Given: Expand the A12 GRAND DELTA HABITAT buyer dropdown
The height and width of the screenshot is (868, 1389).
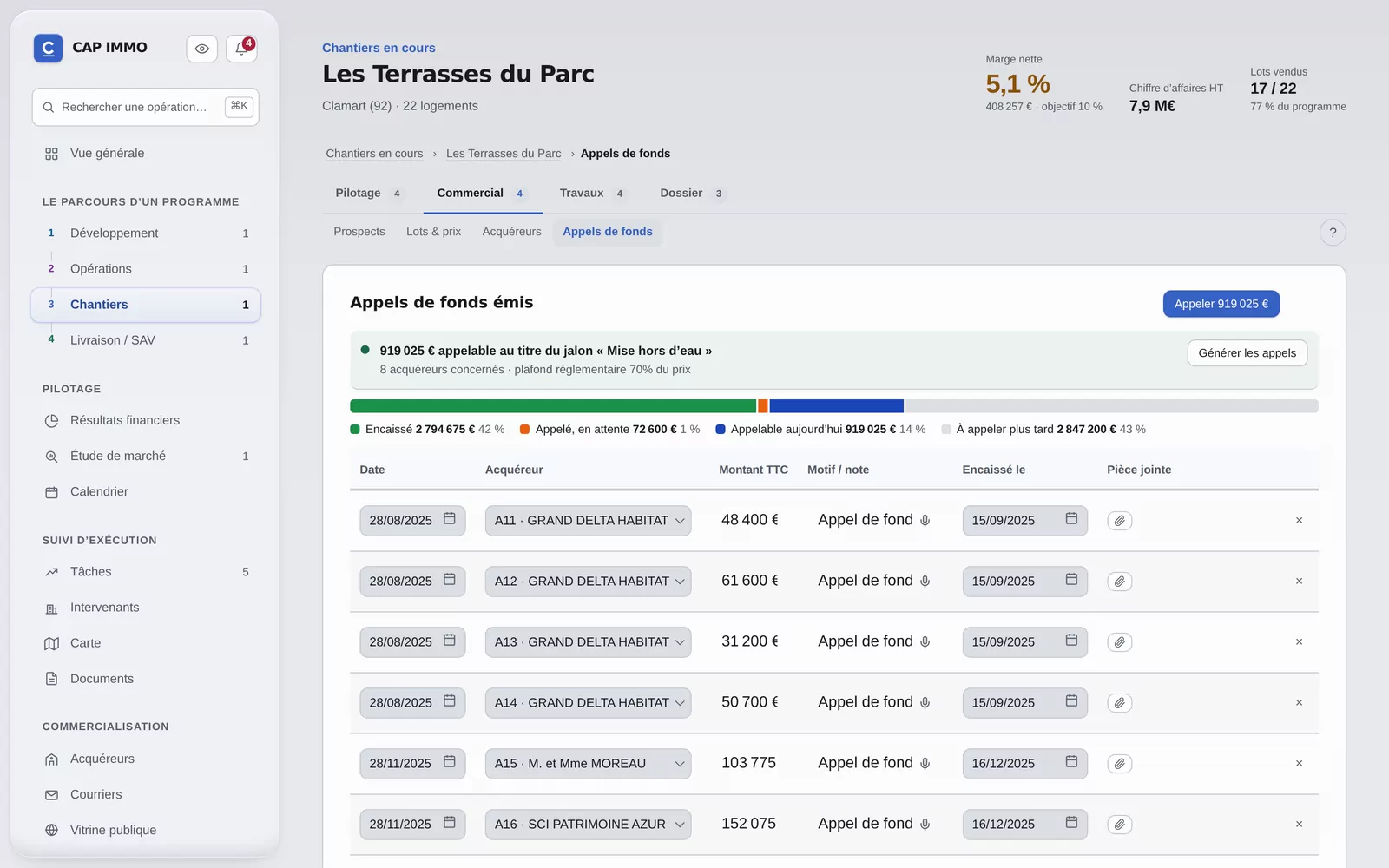Looking at the screenshot, I should (x=588, y=582).
